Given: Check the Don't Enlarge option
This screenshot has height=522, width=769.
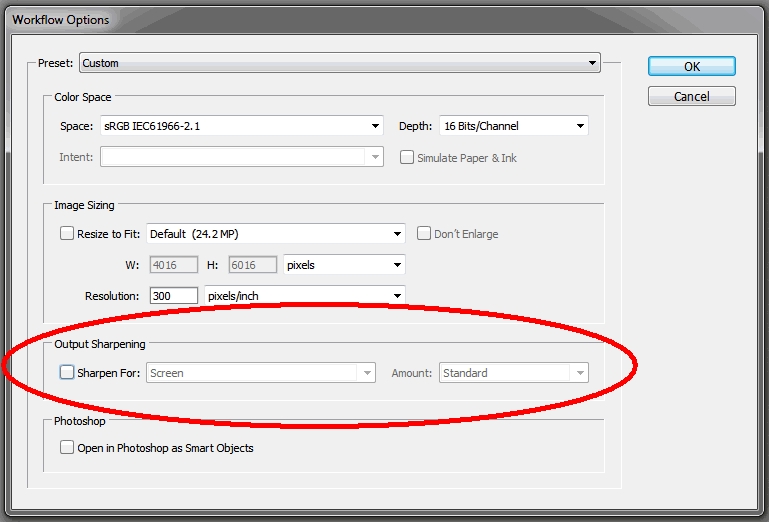Looking at the screenshot, I should [x=424, y=234].
